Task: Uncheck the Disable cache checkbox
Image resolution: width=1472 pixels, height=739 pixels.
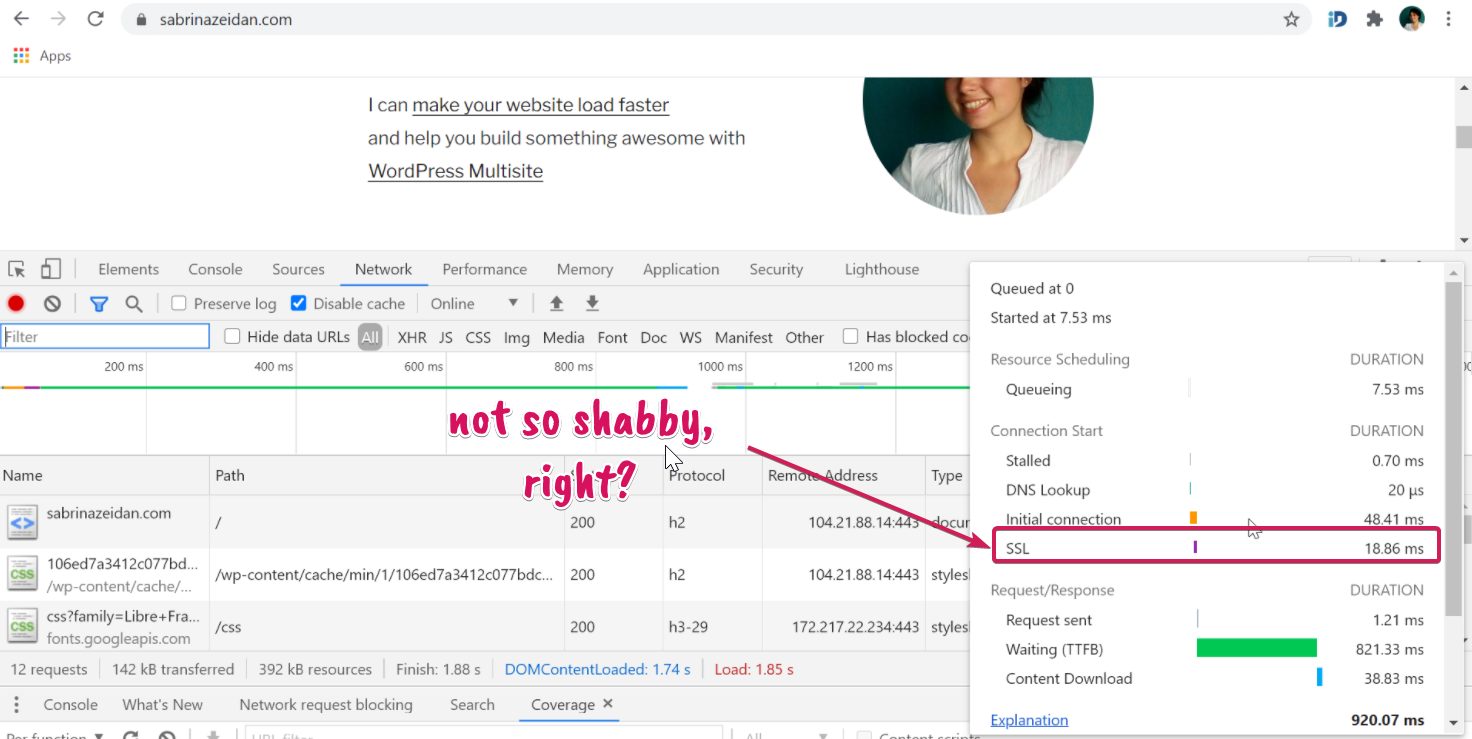Action: coord(298,304)
